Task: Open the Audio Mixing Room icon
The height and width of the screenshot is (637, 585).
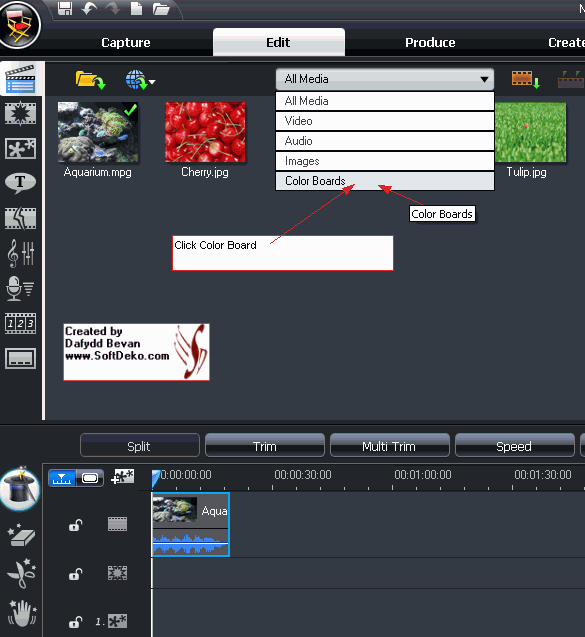Action: pyautogui.click(x=20, y=254)
